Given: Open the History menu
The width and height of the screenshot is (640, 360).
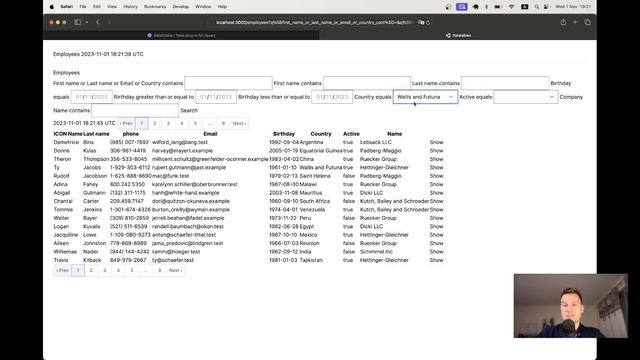Looking at the screenshot, I should [x=131, y=7].
